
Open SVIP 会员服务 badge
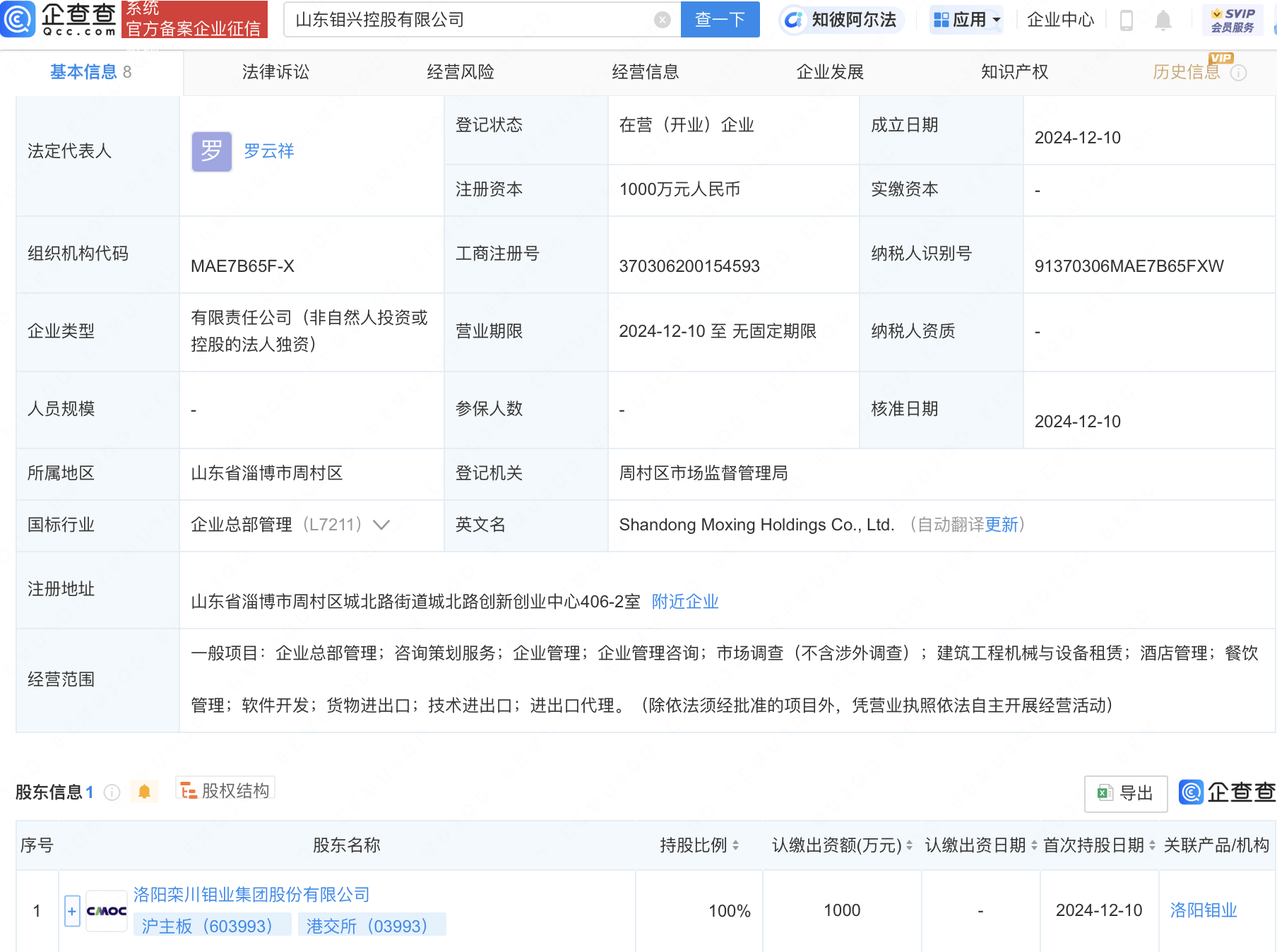coord(1233,20)
